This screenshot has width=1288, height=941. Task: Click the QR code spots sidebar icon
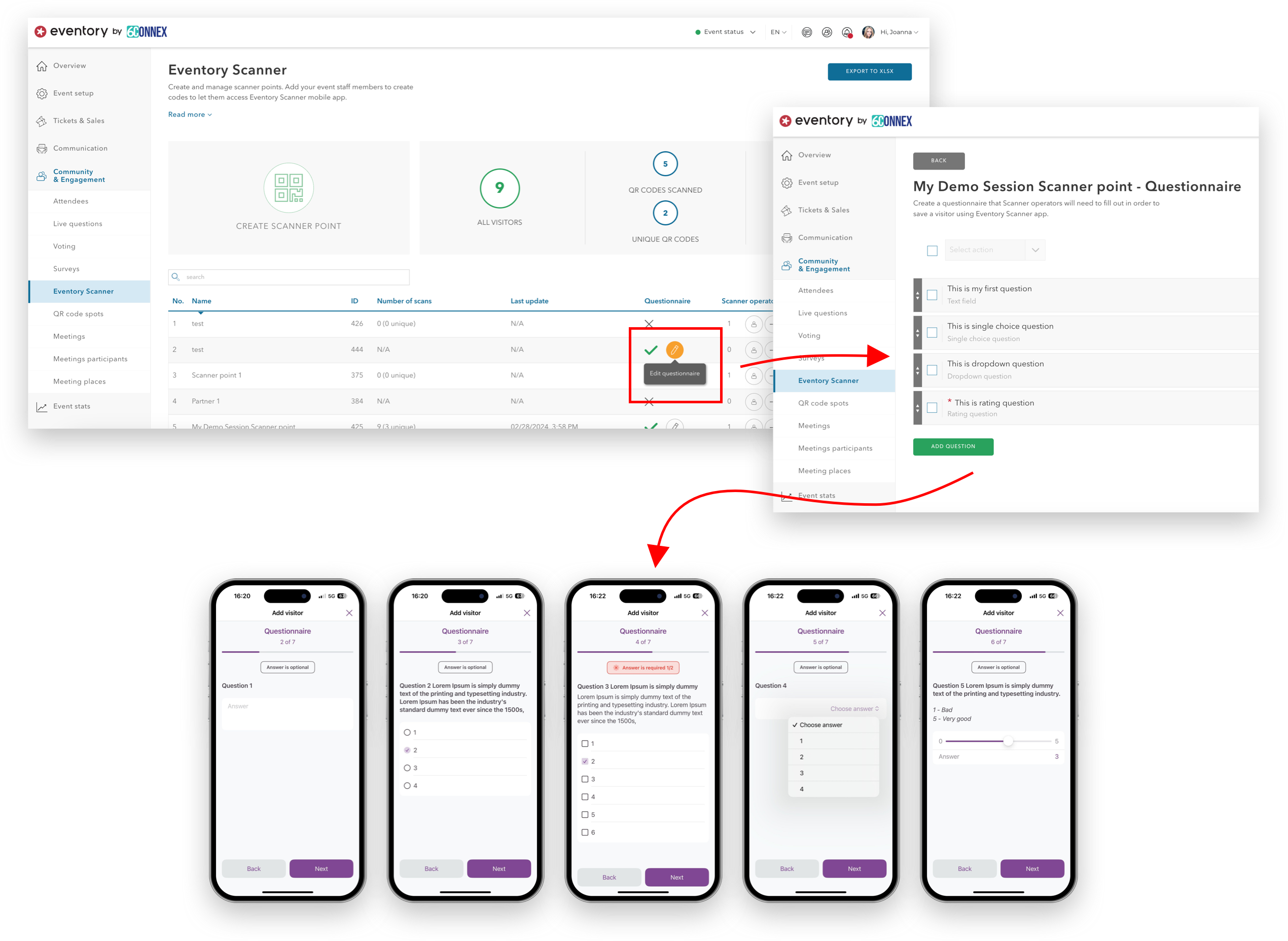tap(79, 314)
